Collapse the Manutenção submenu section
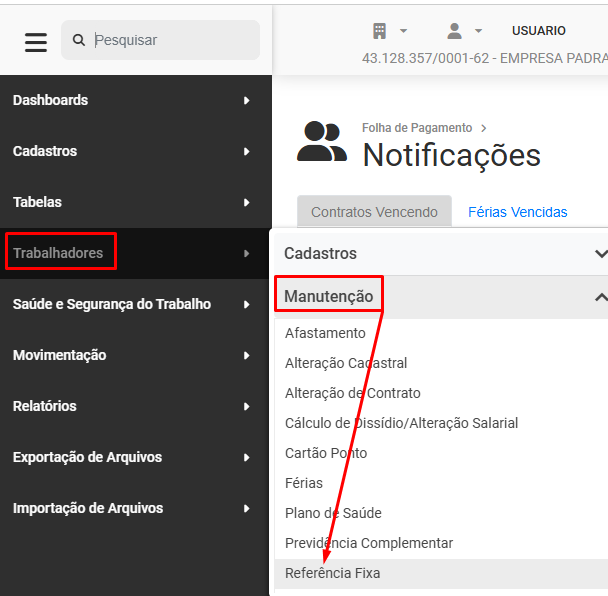The width and height of the screenshot is (608, 596). pyautogui.click(x=599, y=297)
